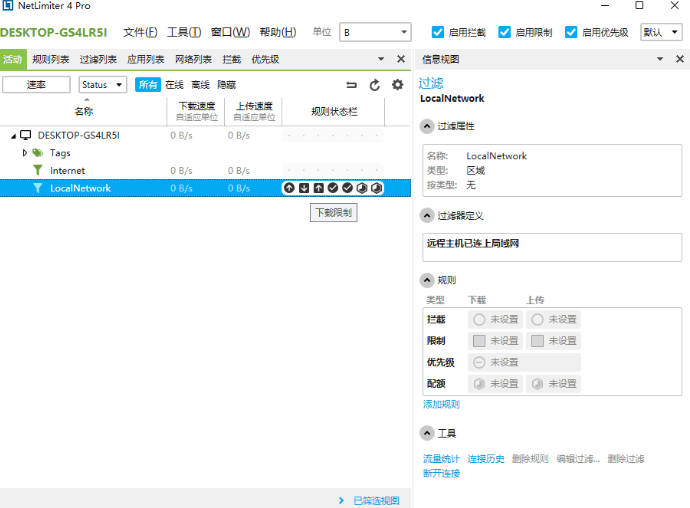Click the computer monitor icon for DESKTOP-GS4LR5I
Viewport: 690px width, 508px height.
26,135
